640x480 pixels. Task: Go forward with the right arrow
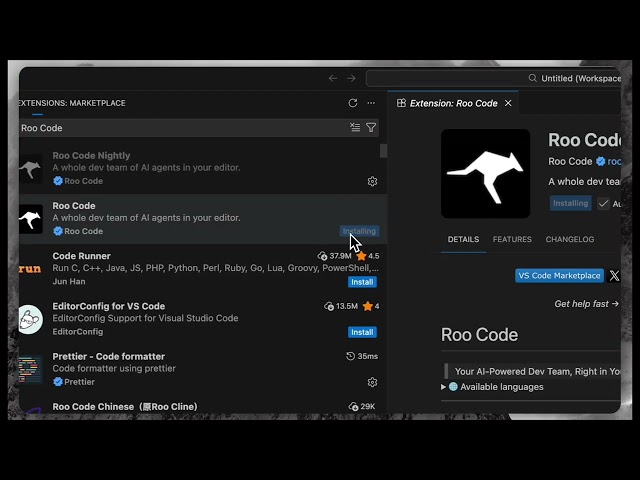point(351,78)
